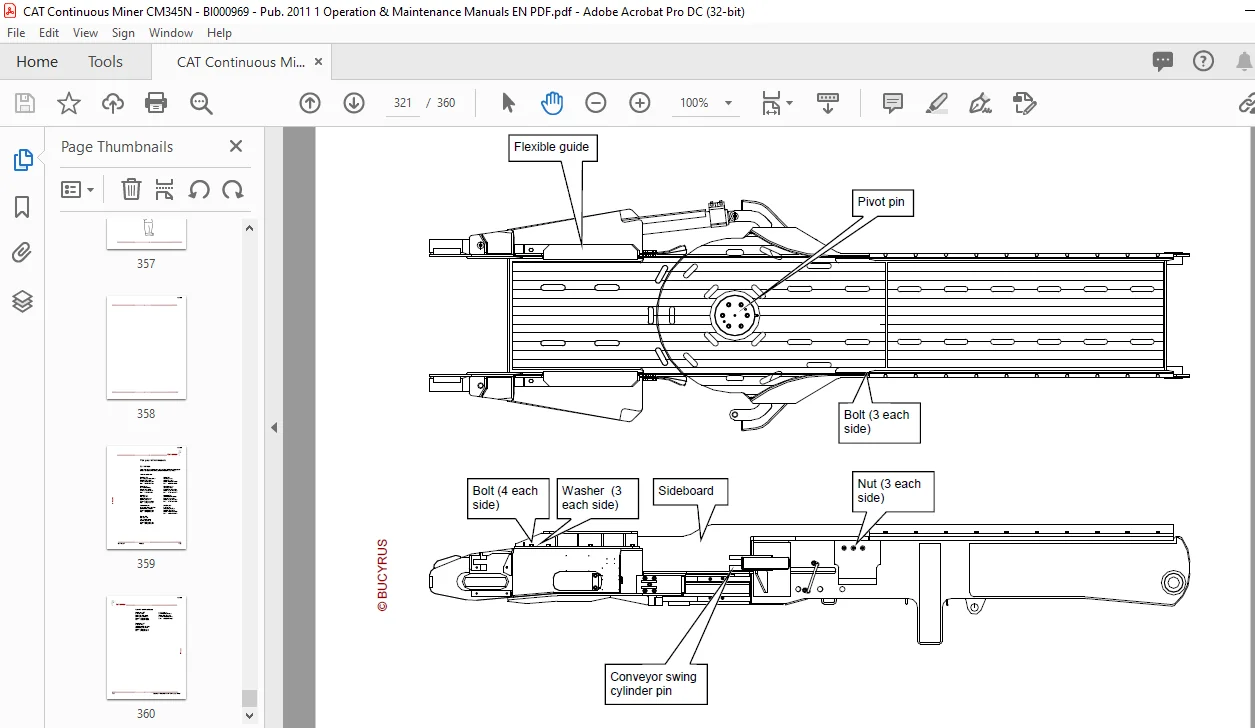Click the 'Pivot pin' label

tap(881, 202)
